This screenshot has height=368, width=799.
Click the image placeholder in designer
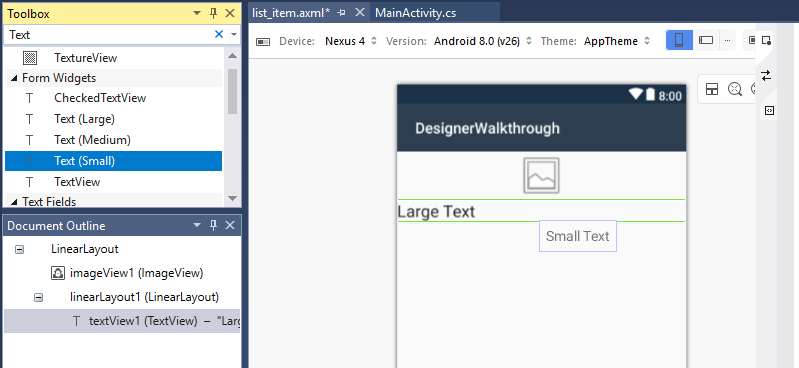click(x=541, y=175)
